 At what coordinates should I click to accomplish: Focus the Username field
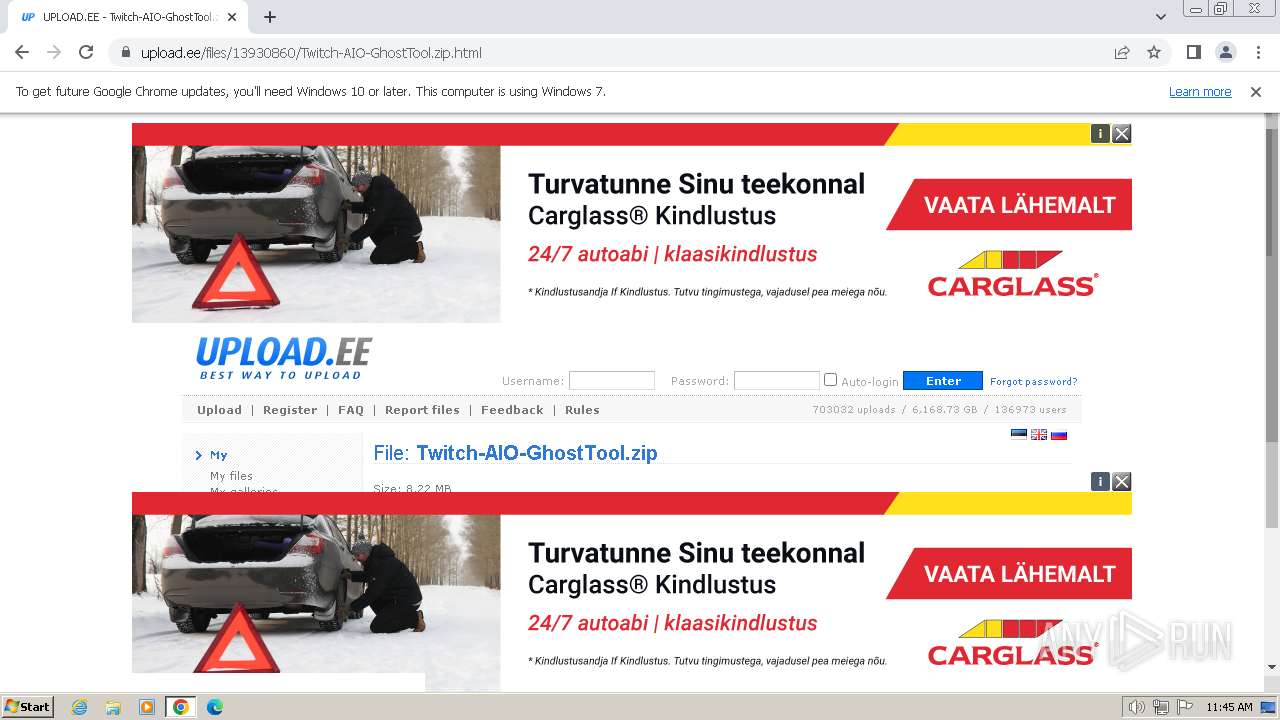(x=612, y=381)
